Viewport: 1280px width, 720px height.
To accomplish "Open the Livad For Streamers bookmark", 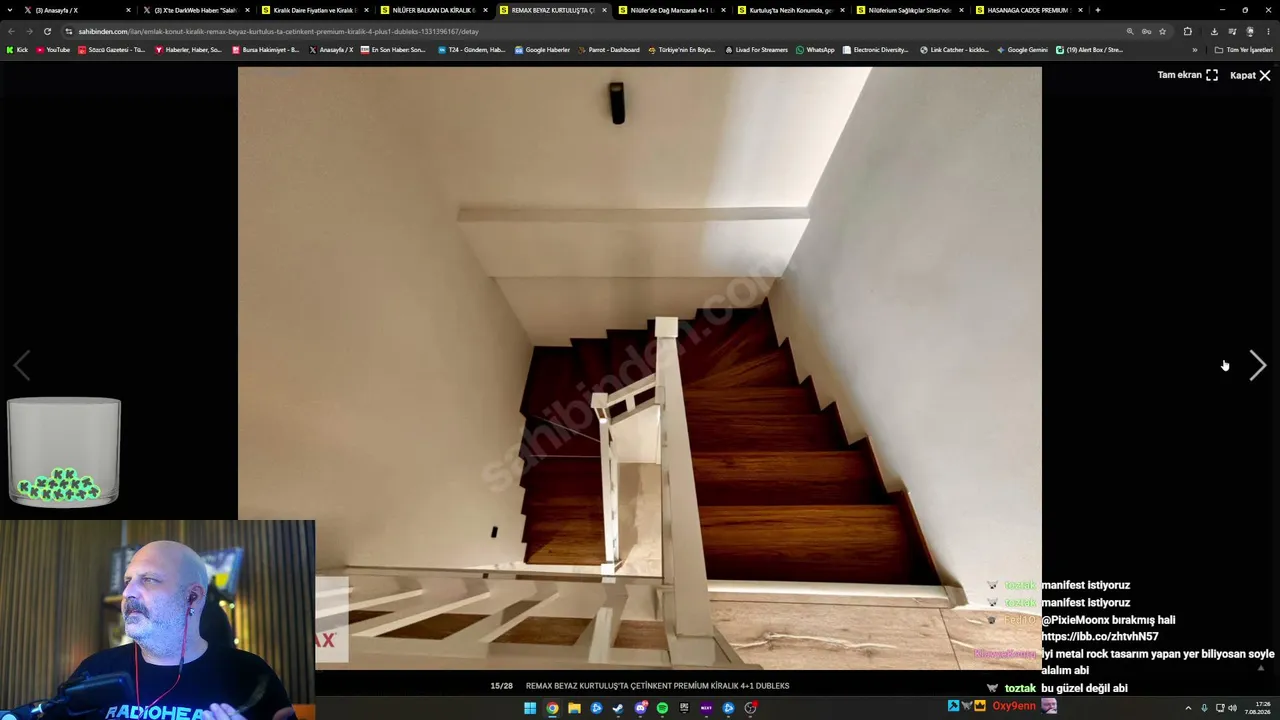I will coord(756,49).
